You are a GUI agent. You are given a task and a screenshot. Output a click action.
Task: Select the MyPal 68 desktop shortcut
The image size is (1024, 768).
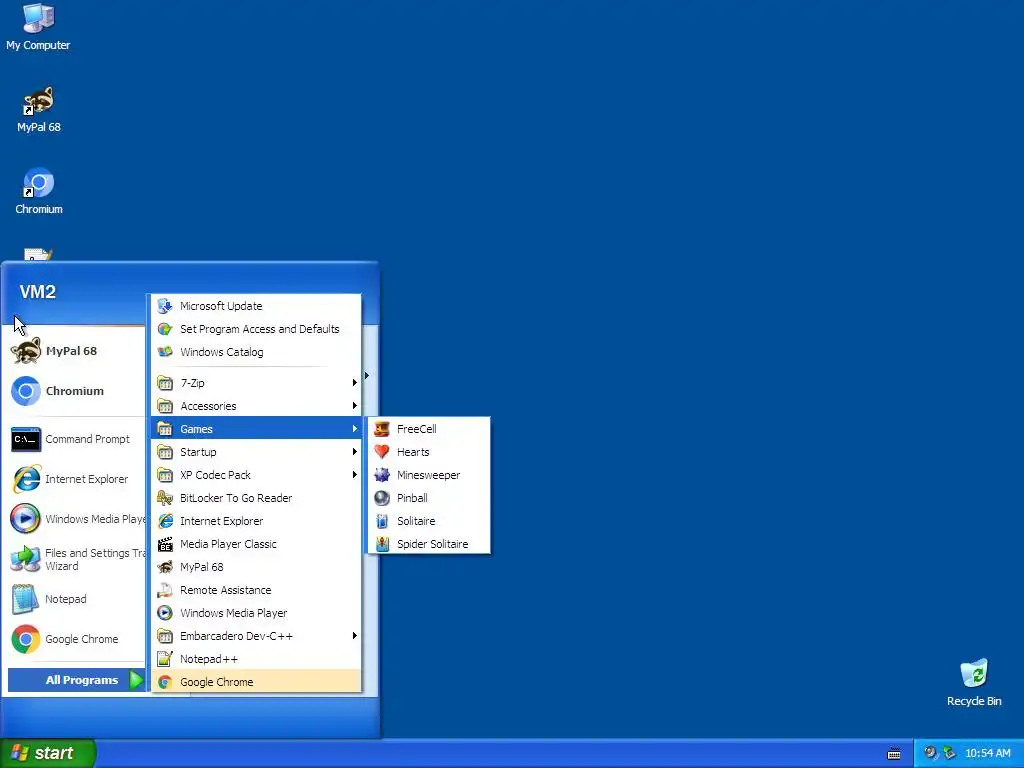[x=39, y=110]
